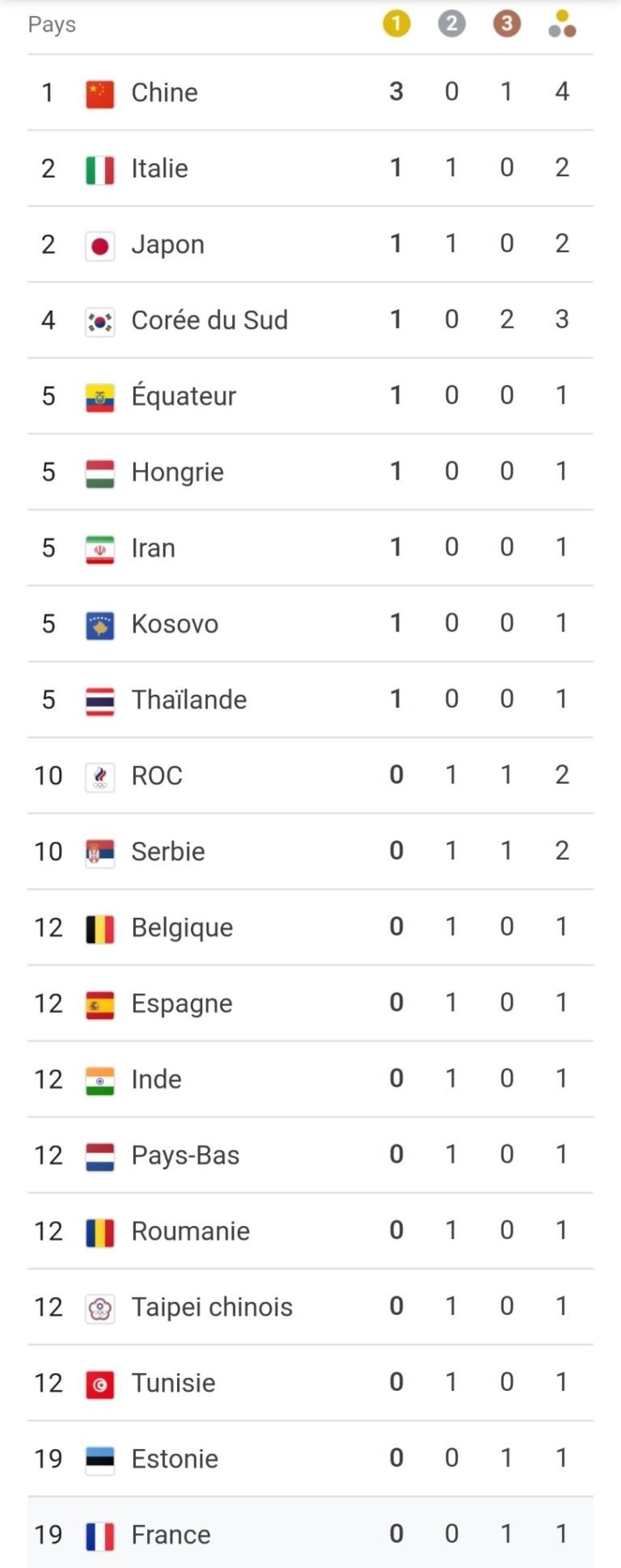
Task: Select the Équateur country name
Action: 184,396
